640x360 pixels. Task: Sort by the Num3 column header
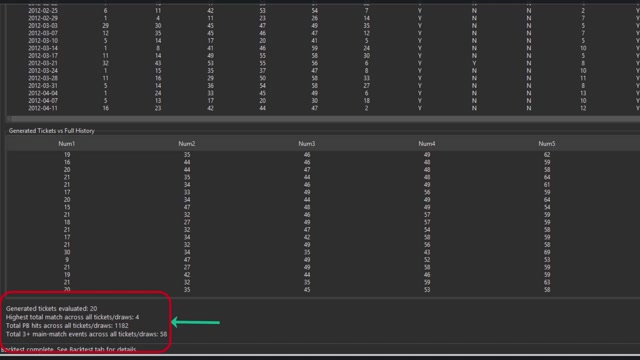click(307, 144)
